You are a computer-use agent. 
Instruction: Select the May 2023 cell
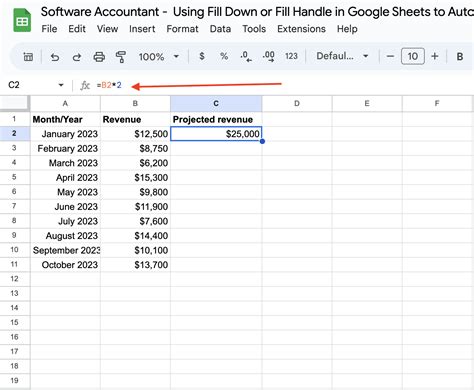(x=65, y=192)
